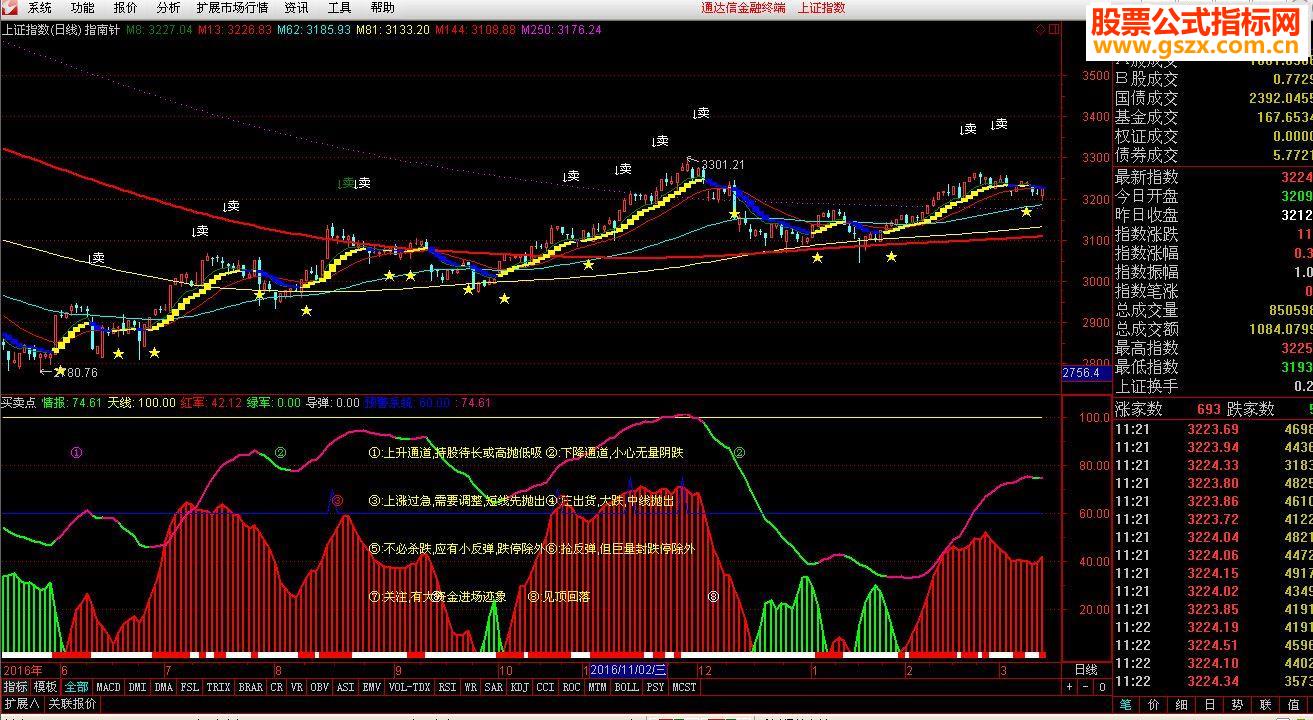The width and height of the screenshot is (1313, 720).
Task: Apply the DMI indicator
Action: [137, 688]
